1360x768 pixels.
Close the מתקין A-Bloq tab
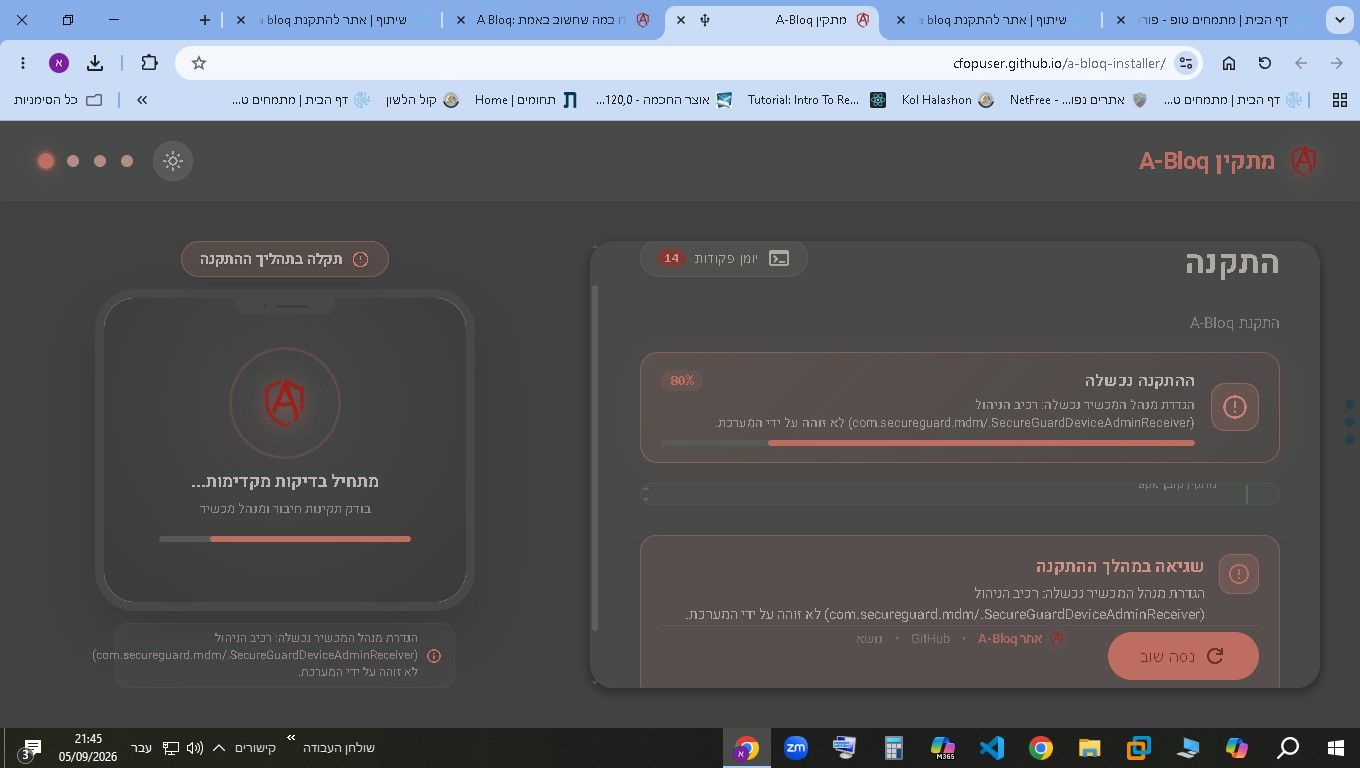coord(681,20)
